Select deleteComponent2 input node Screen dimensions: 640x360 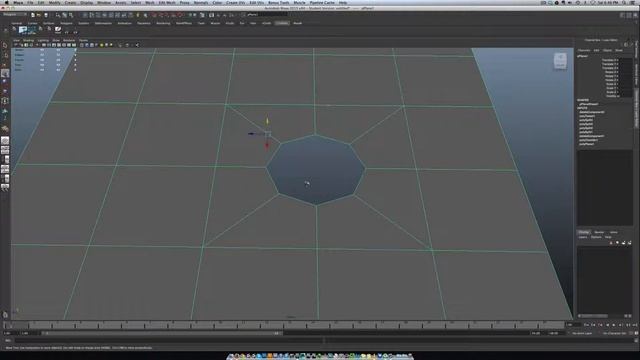click(592, 112)
